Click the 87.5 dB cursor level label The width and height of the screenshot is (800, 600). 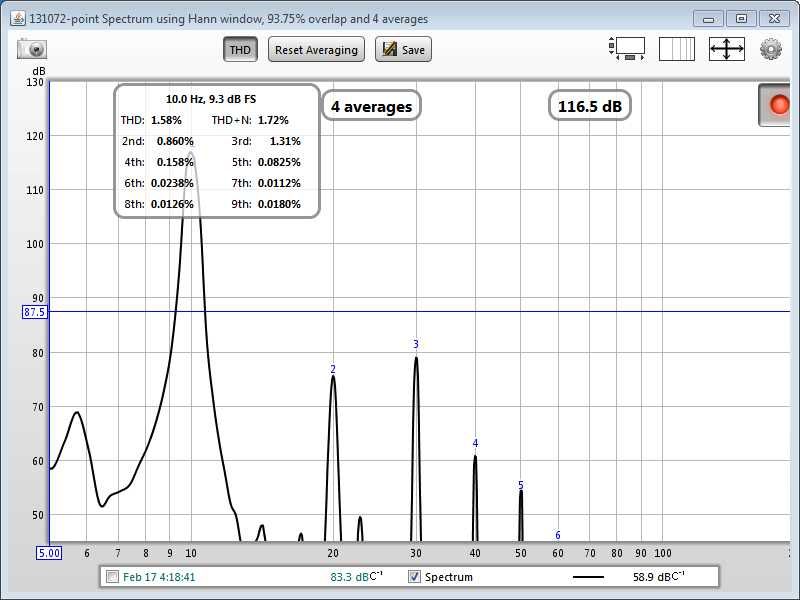[34, 312]
